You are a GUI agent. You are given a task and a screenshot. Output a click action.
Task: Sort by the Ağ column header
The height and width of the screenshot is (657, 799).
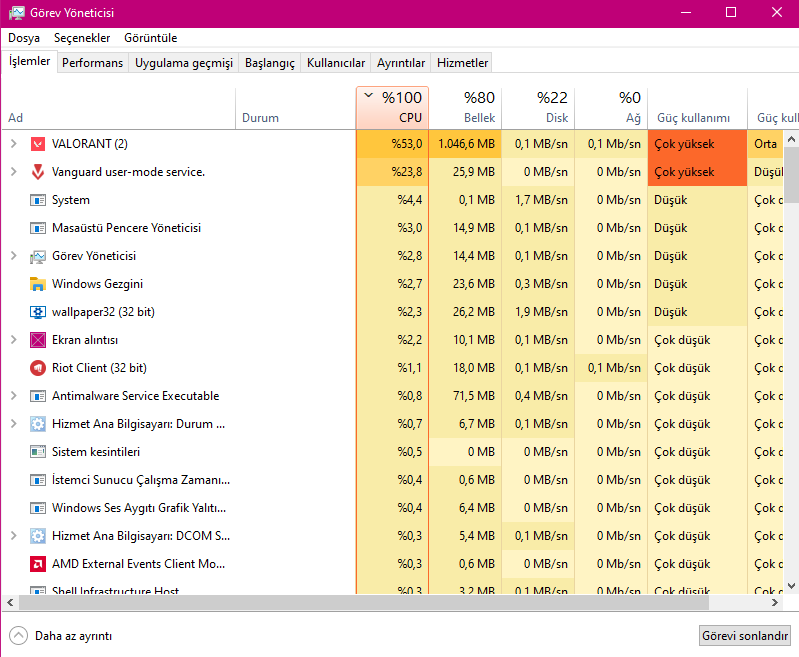[x=611, y=108]
